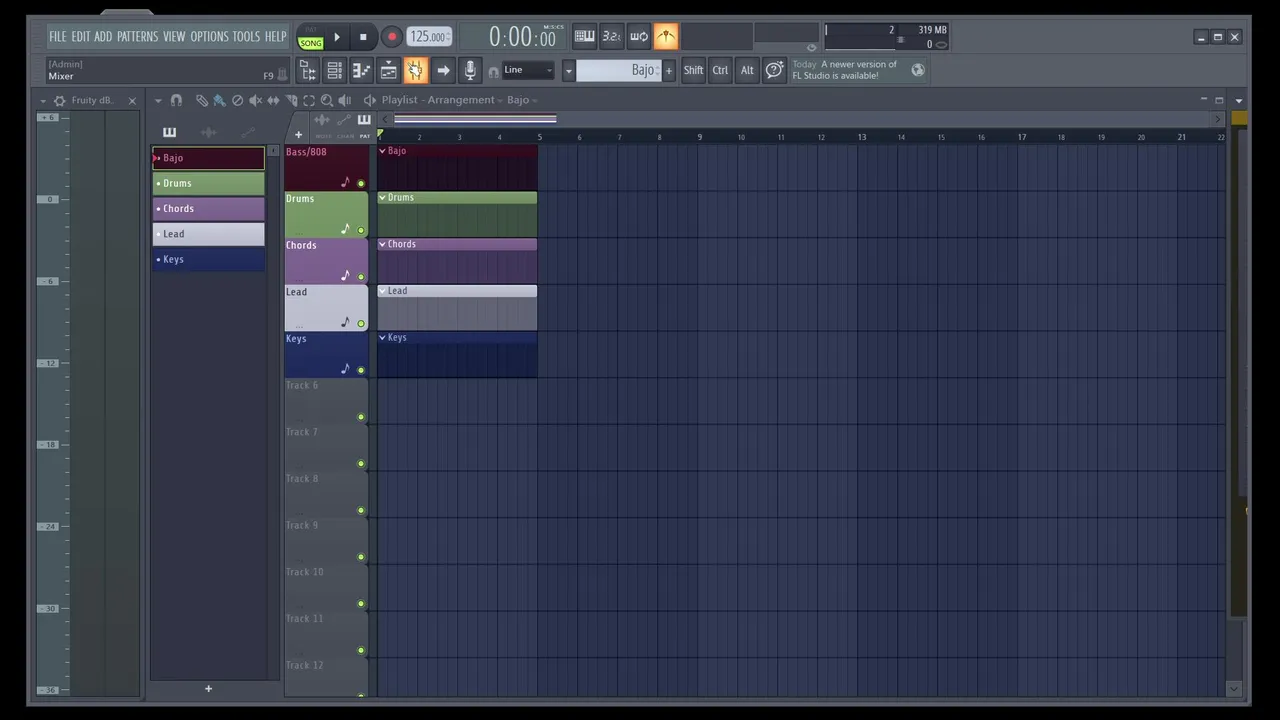Image resolution: width=1280 pixels, height=720 pixels.
Task: Open the FILE menu
Action: (x=58, y=37)
